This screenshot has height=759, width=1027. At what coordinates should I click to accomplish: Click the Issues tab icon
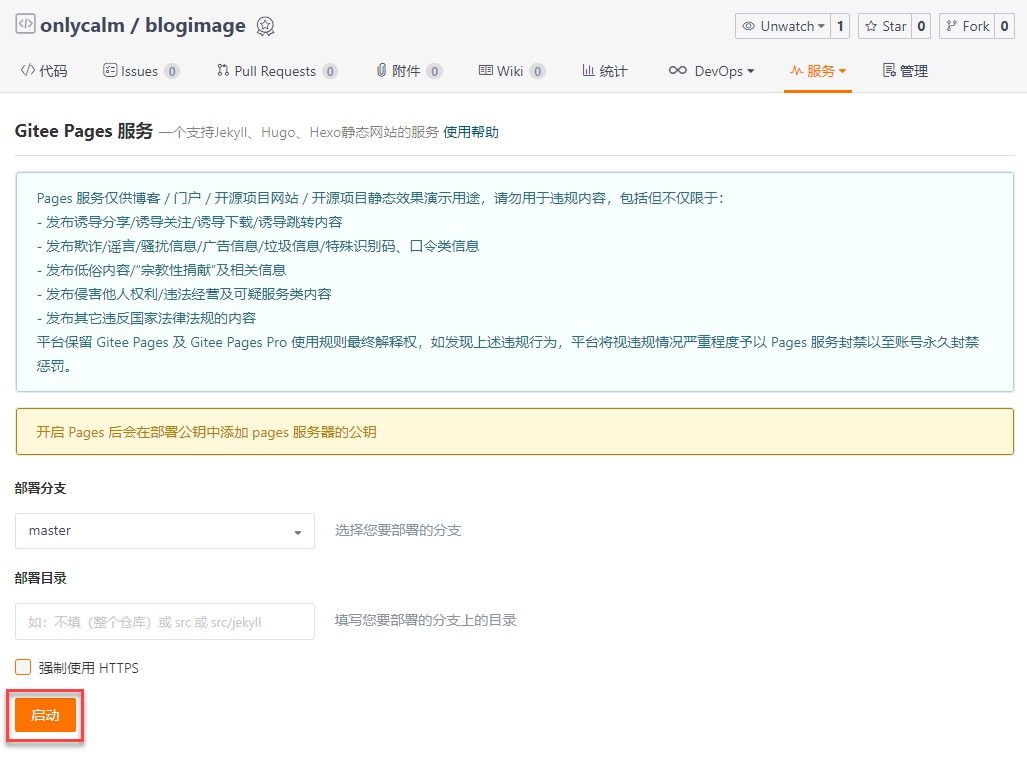point(110,70)
